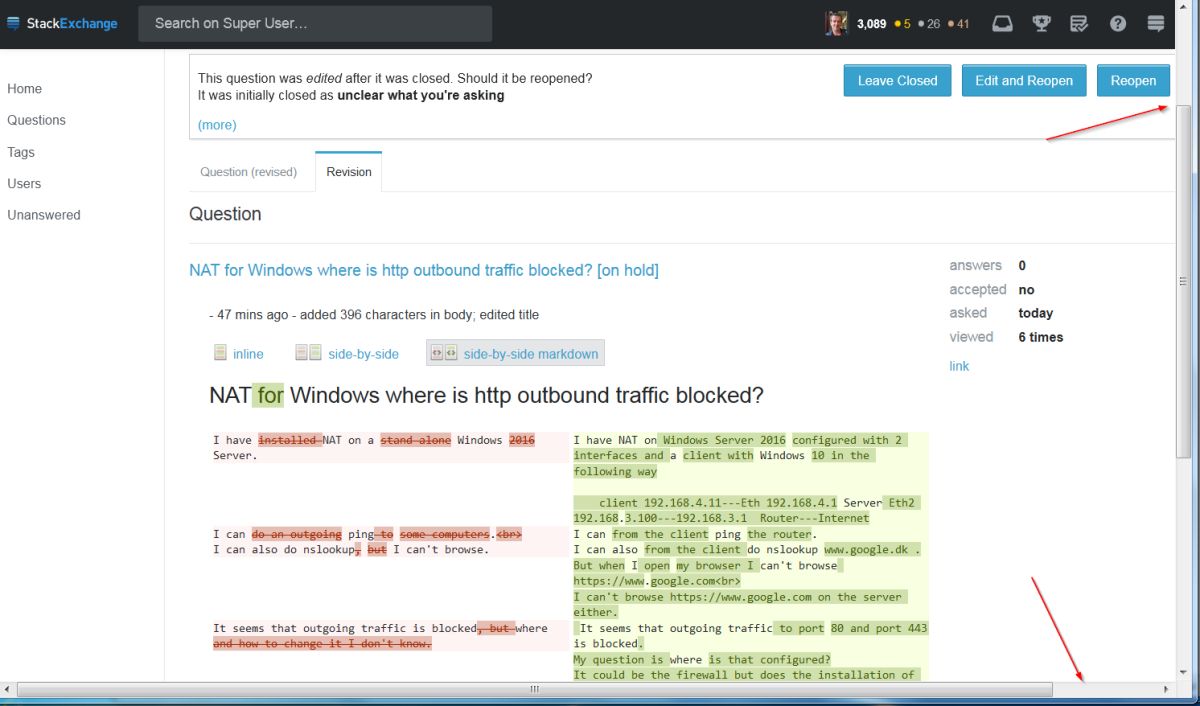This screenshot has height=706, width=1200.
Task: Open the inbox icon
Action: 1002,24
